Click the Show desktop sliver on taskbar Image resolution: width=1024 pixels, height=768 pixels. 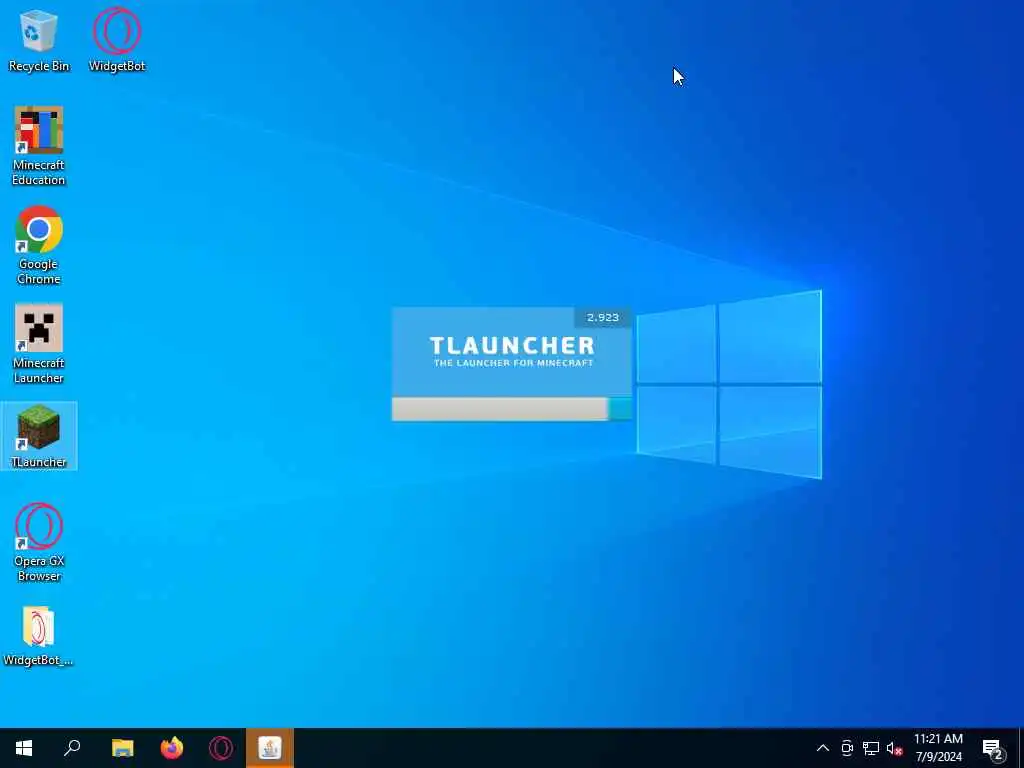click(x=1021, y=748)
